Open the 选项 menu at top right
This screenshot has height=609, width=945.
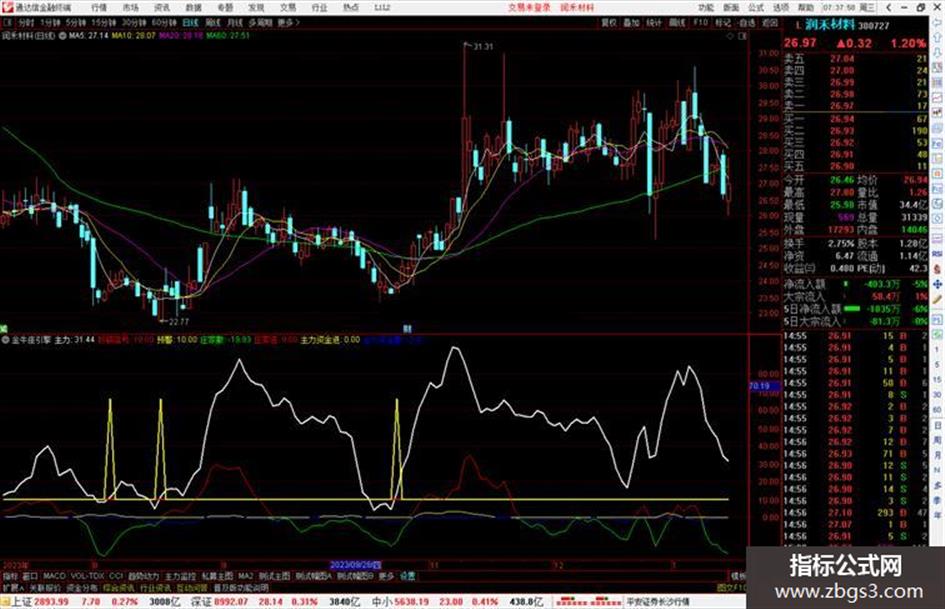780,7
